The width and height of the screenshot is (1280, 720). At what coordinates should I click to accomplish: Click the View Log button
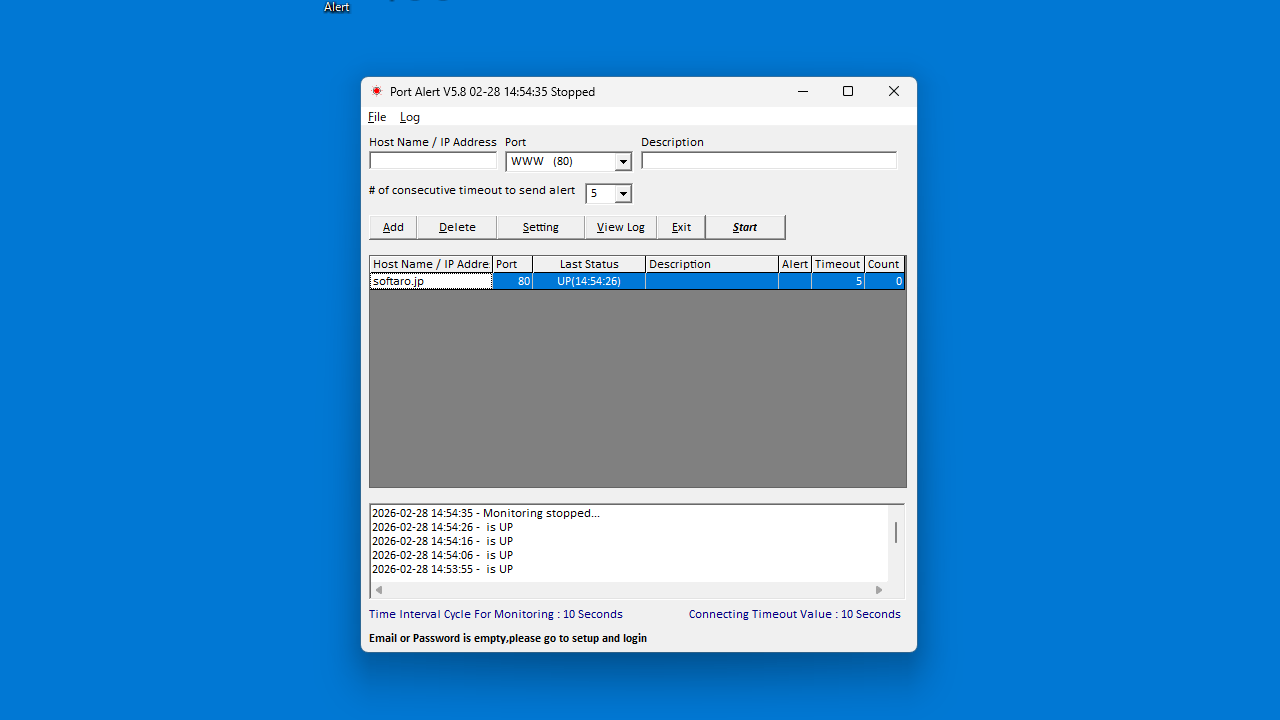(620, 227)
